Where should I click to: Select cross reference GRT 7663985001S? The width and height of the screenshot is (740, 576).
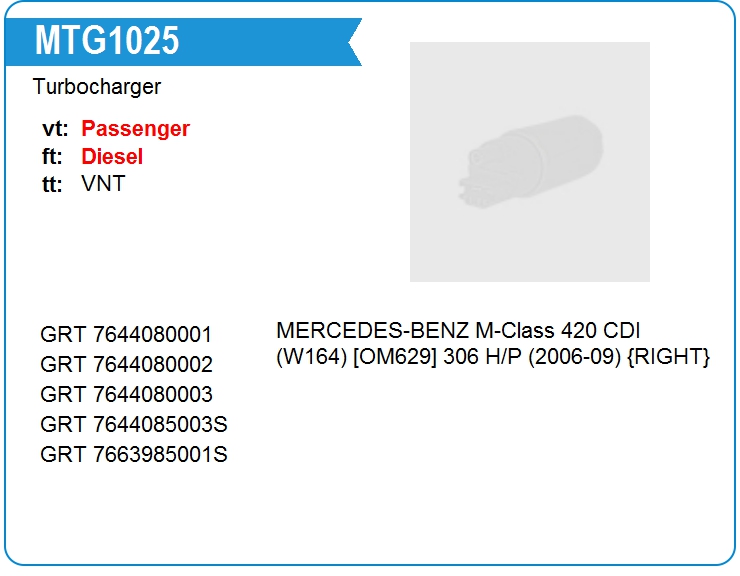(x=134, y=454)
